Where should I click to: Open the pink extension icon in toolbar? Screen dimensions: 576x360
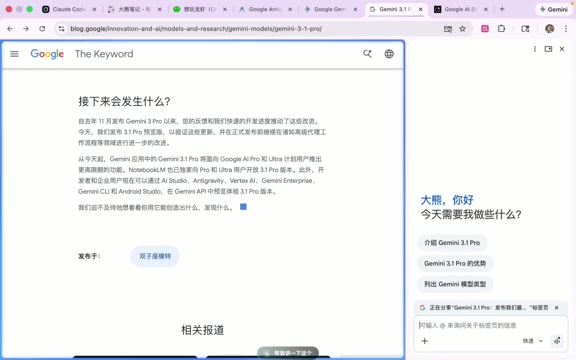(x=485, y=29)
